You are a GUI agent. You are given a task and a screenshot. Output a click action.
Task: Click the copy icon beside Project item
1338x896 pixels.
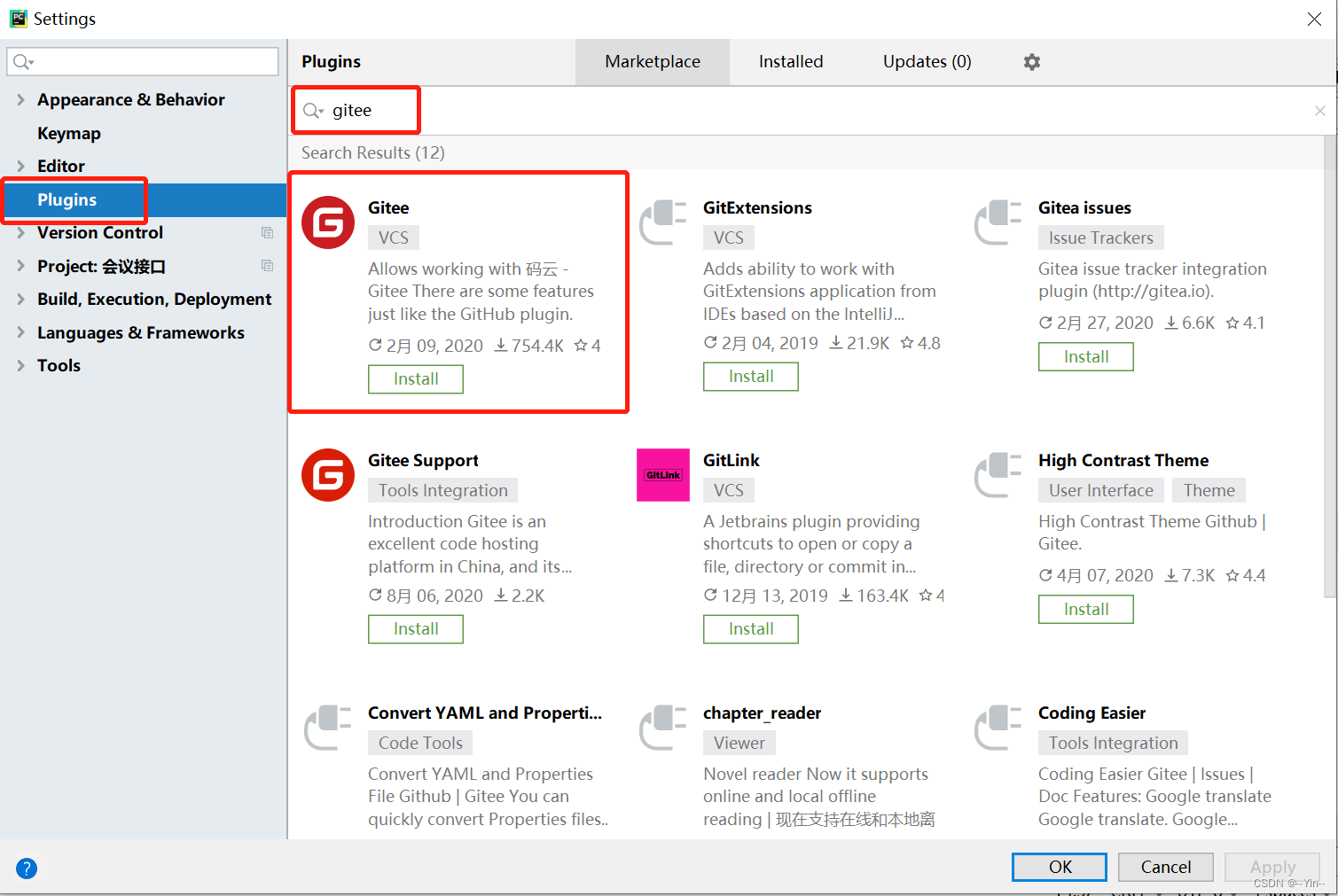coord(267,265)
